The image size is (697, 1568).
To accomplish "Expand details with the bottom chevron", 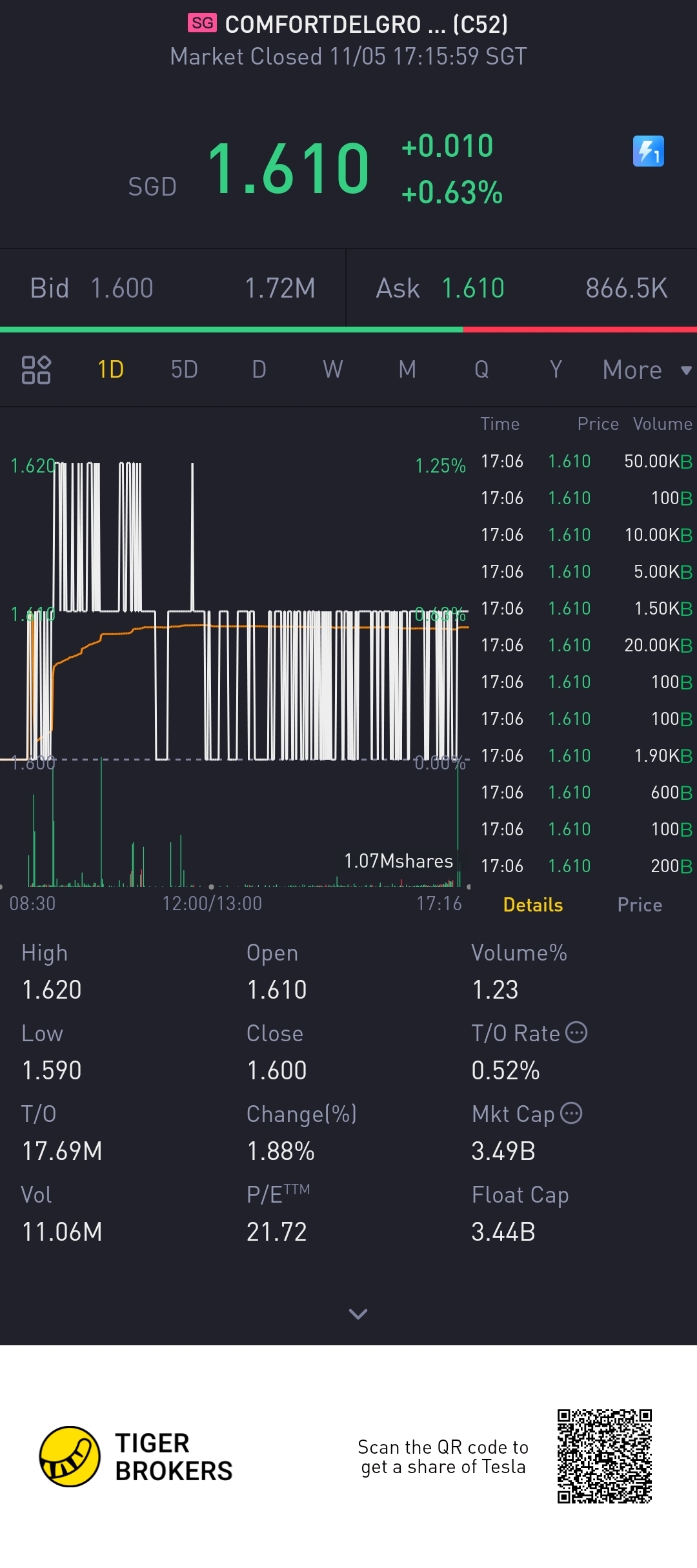I will (x=358, y=1314).
